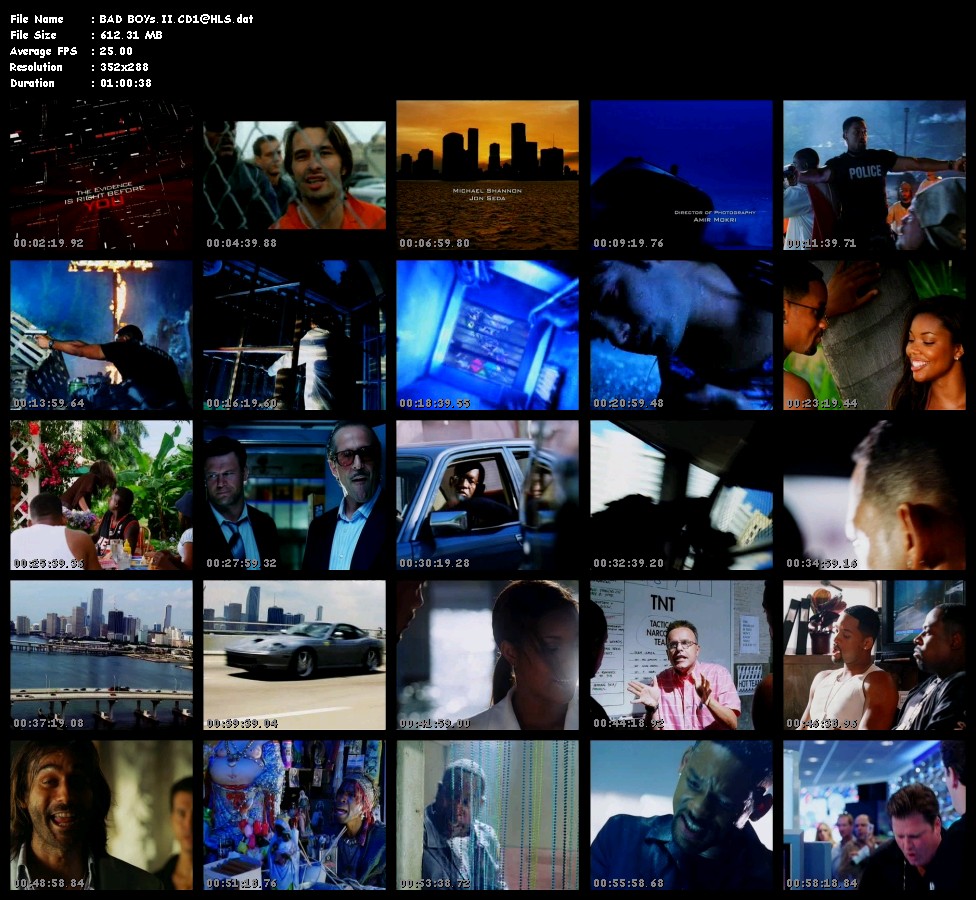Click the 'Duration' label
The height and width of the screenshot is (900, 976).
coord(32,83)
